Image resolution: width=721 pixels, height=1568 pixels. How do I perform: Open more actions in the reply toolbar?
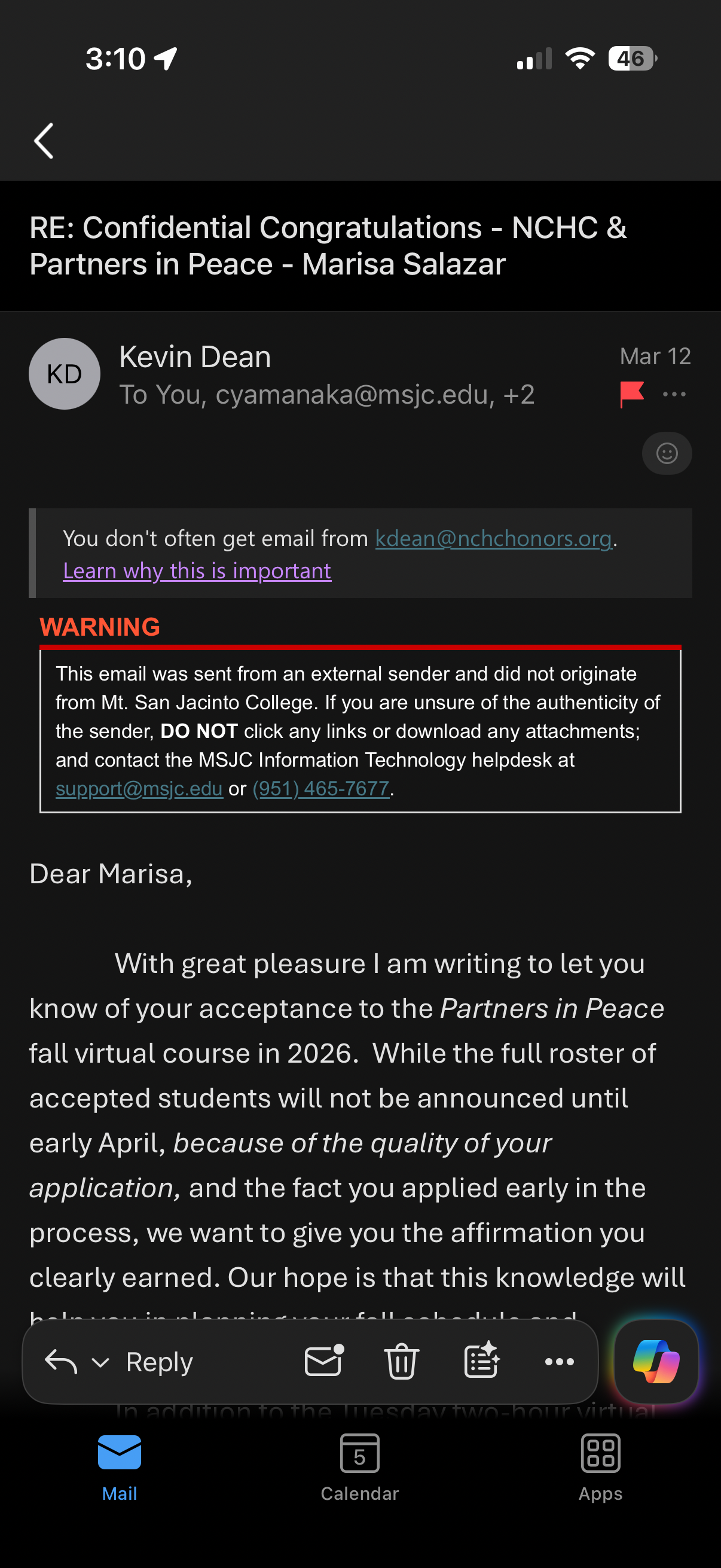[x=559, y=1362]
